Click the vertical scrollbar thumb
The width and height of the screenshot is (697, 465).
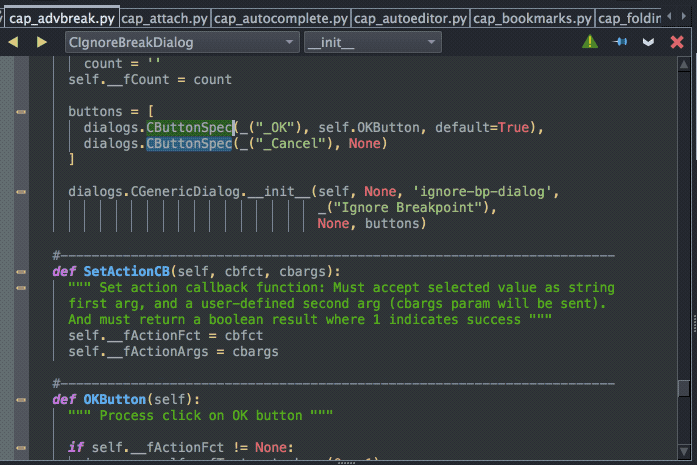coord(684,389)
